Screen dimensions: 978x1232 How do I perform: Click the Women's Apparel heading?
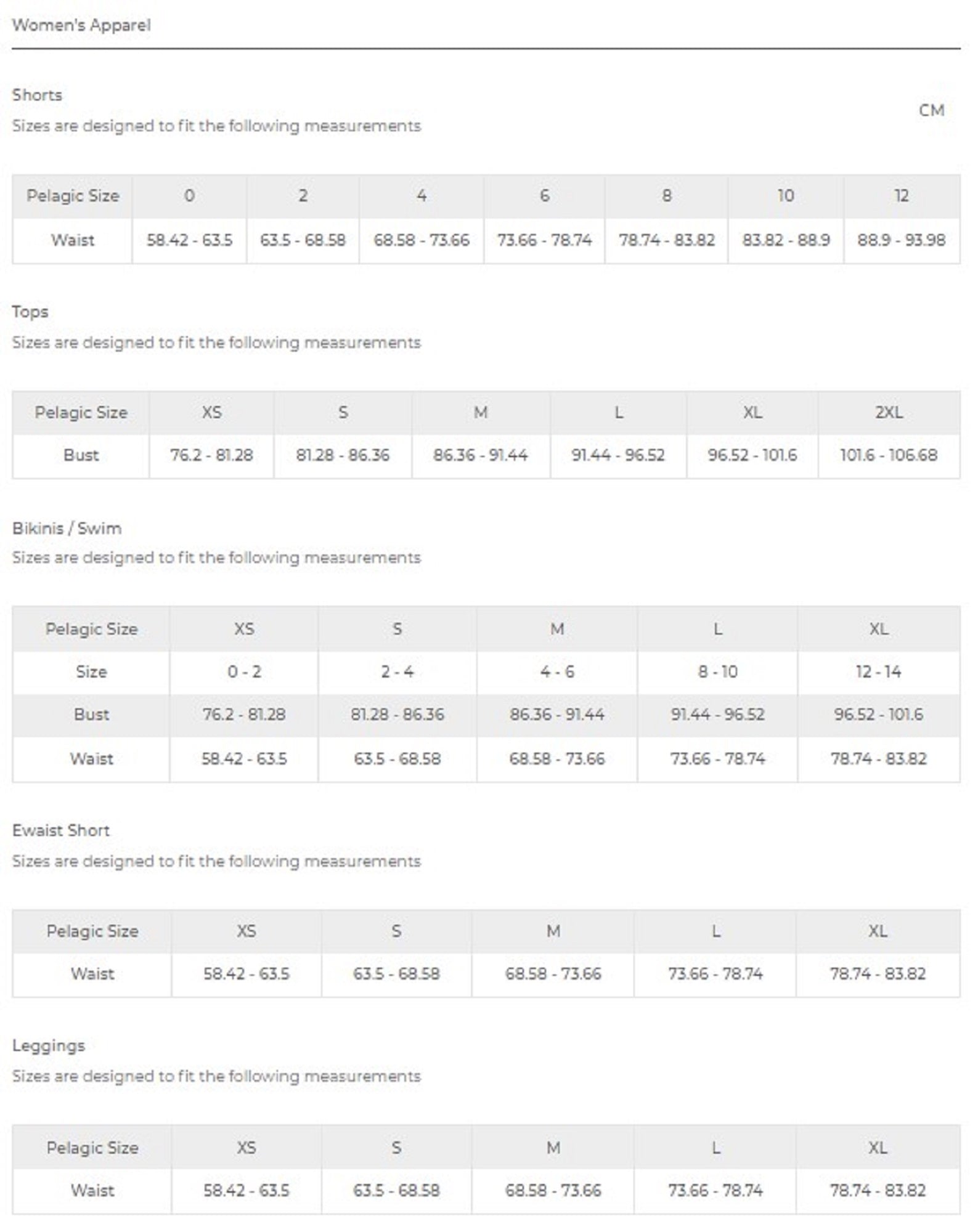click(81, 25)
